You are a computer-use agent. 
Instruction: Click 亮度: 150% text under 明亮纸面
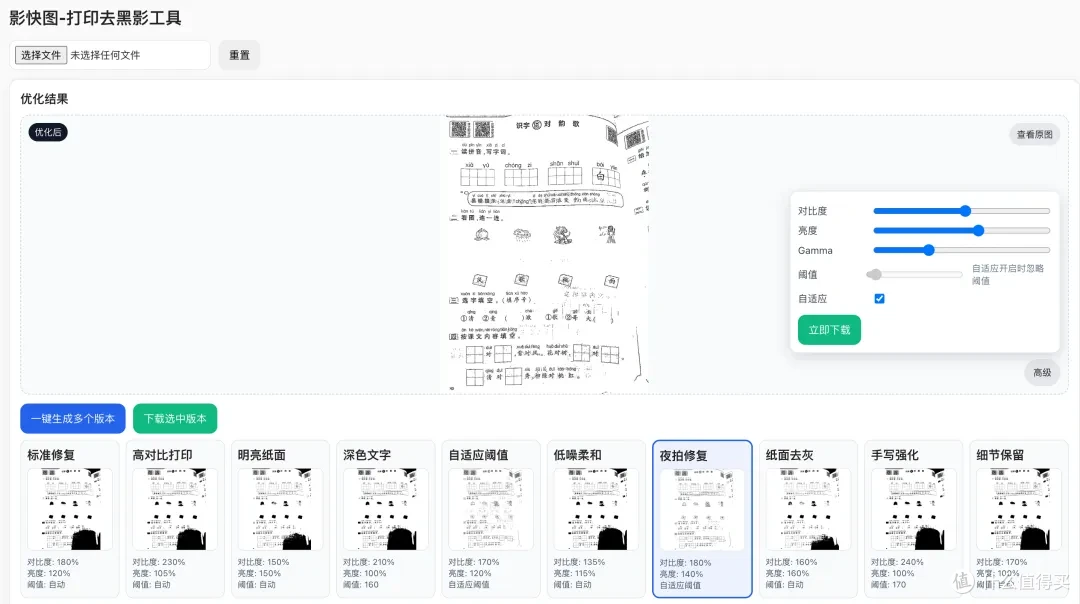tap(259, 573)
